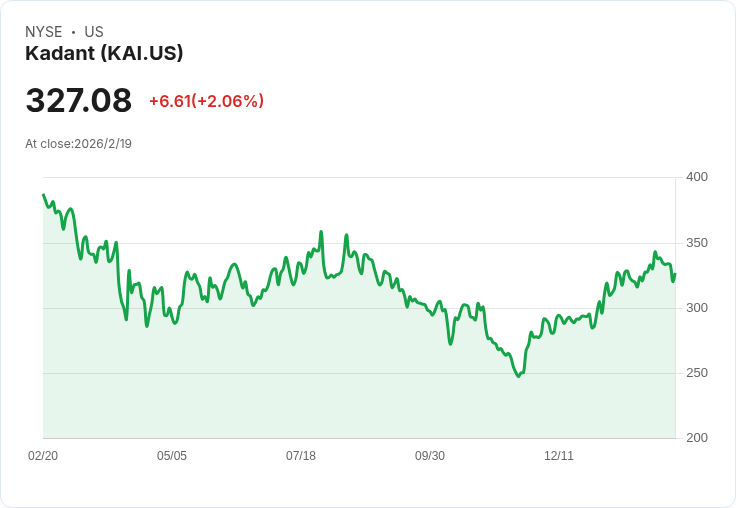Click the 300 y-axis value label
Viewport: 736px width, 508px height.
(697, 308)
